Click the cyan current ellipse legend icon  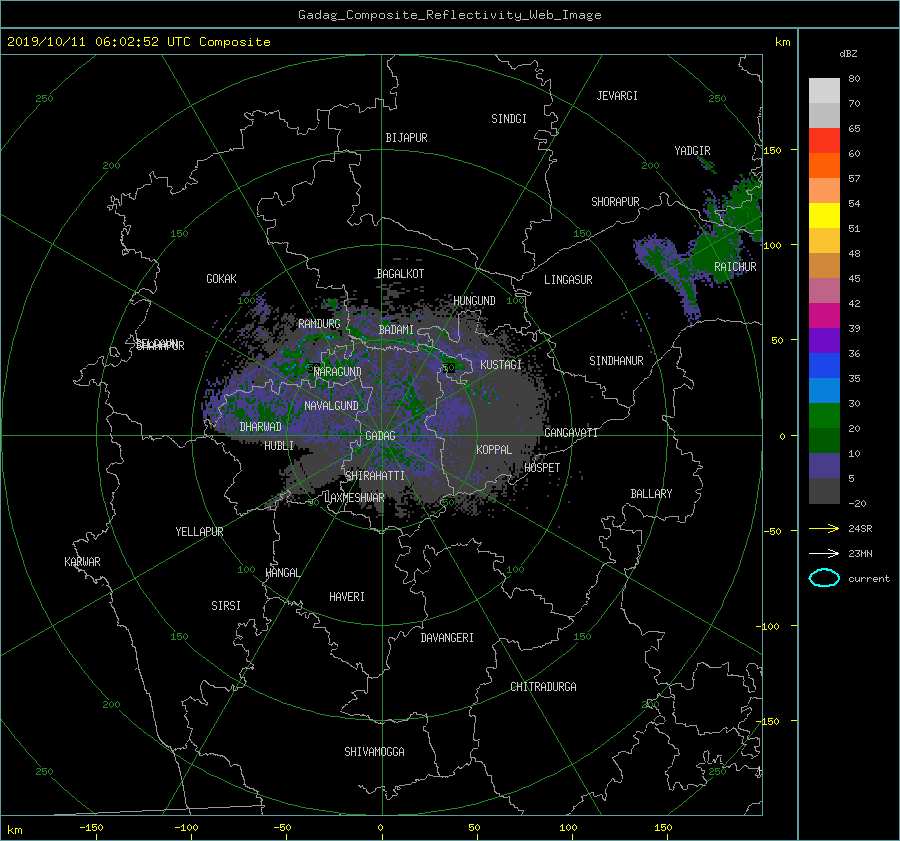824,578
